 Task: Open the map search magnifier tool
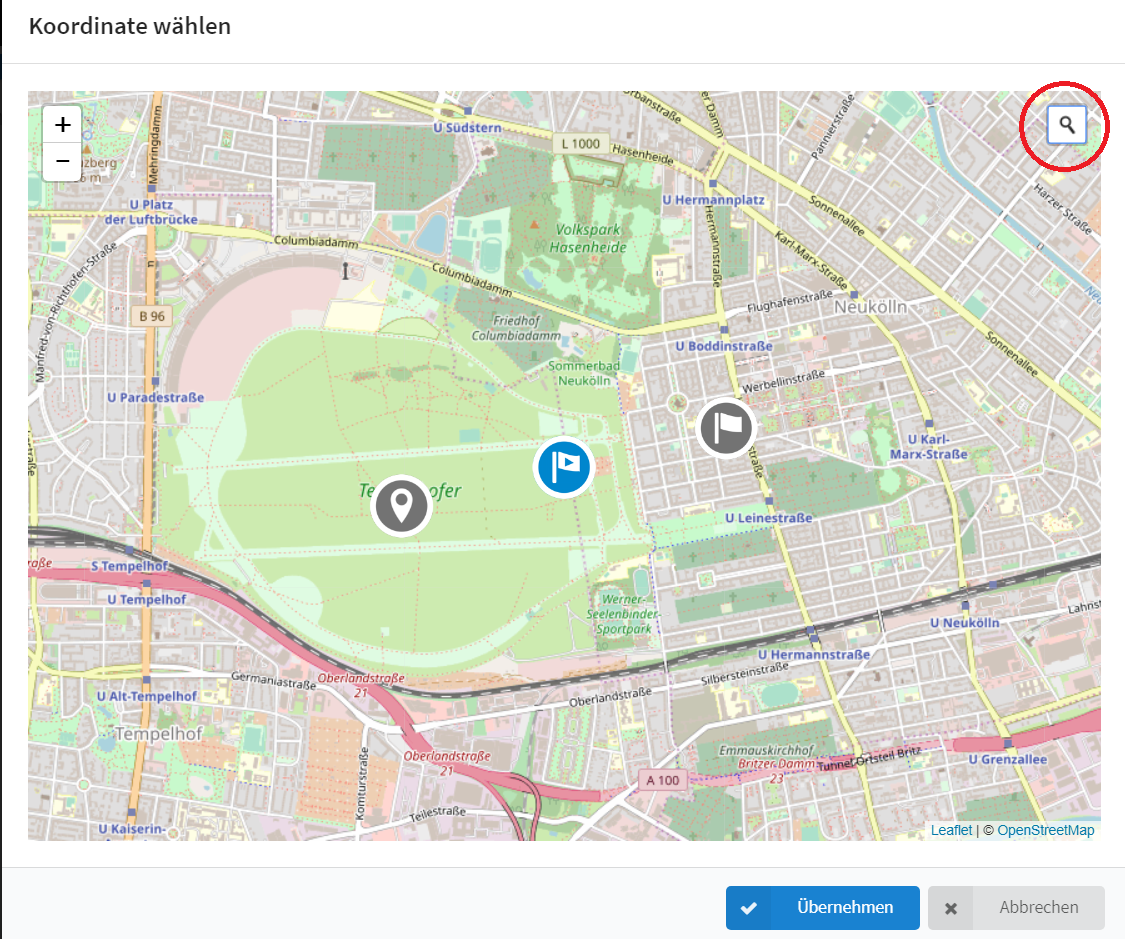tap(1067, 125)
